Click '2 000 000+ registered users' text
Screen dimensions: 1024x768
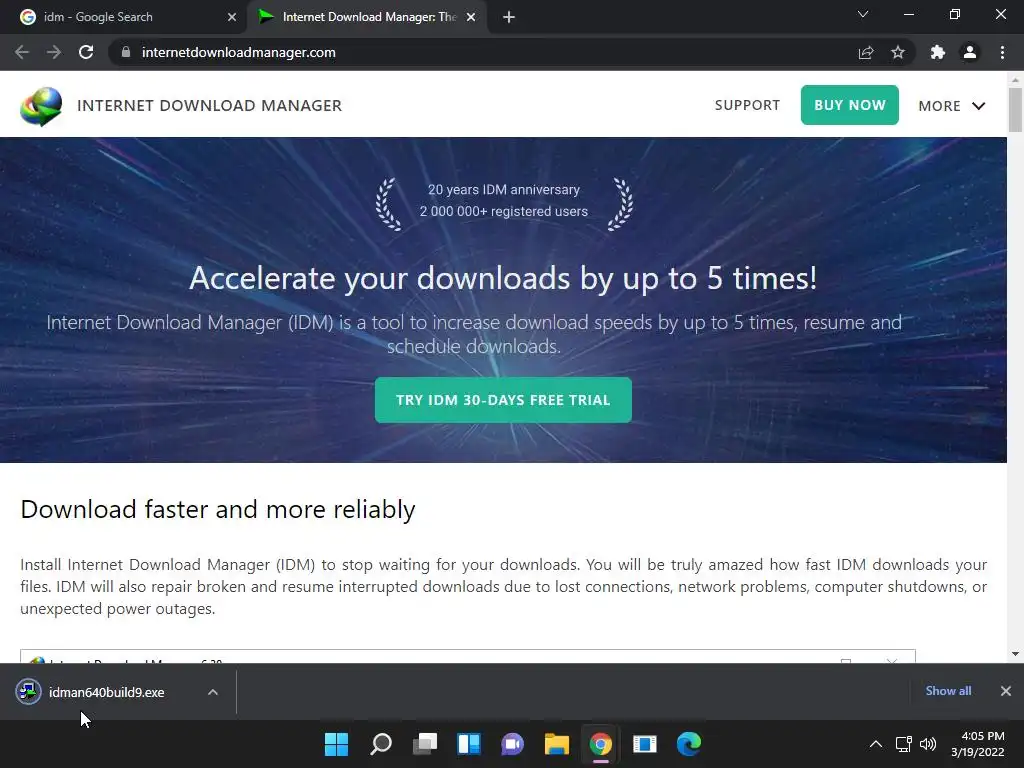[504, 212]
